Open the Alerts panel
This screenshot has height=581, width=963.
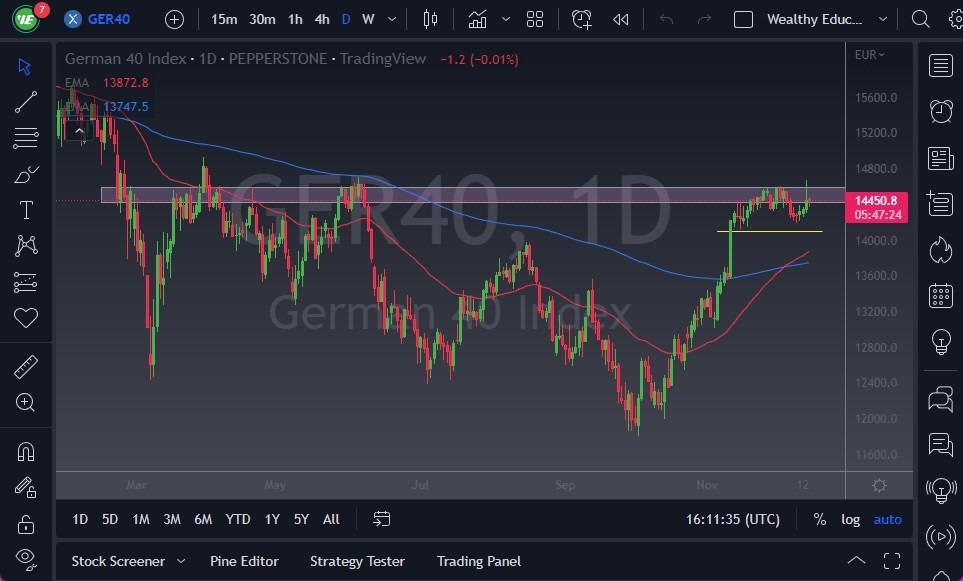(x=940, y=110)
